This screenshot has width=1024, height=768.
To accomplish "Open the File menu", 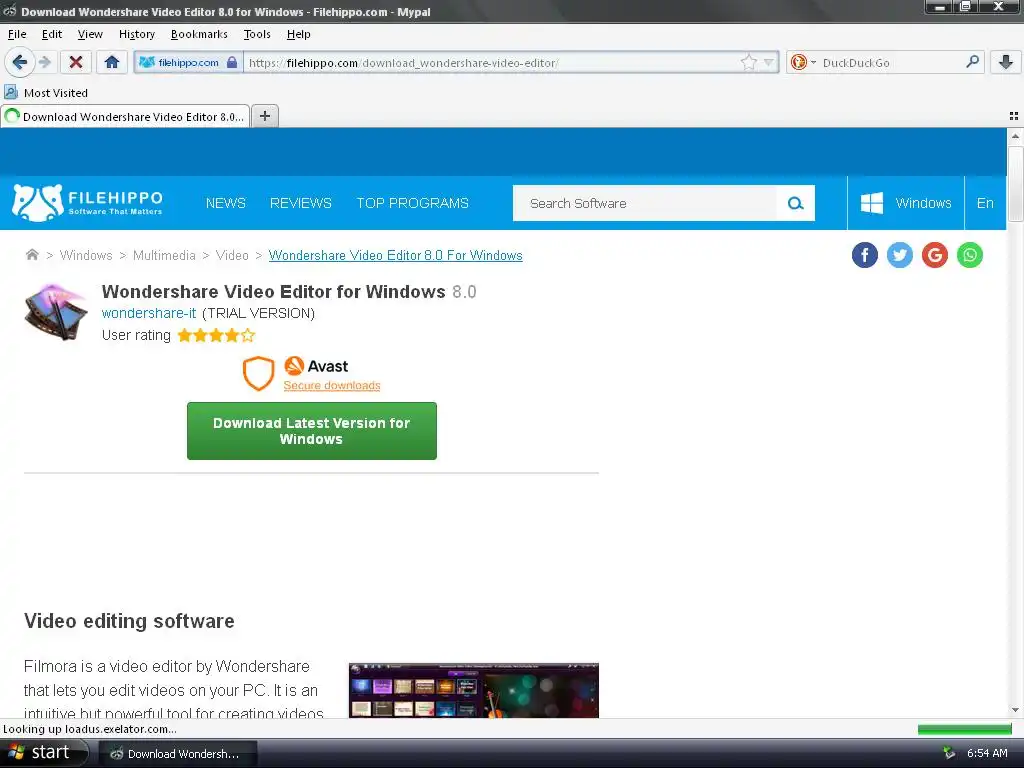I will [x=17, y=34].
